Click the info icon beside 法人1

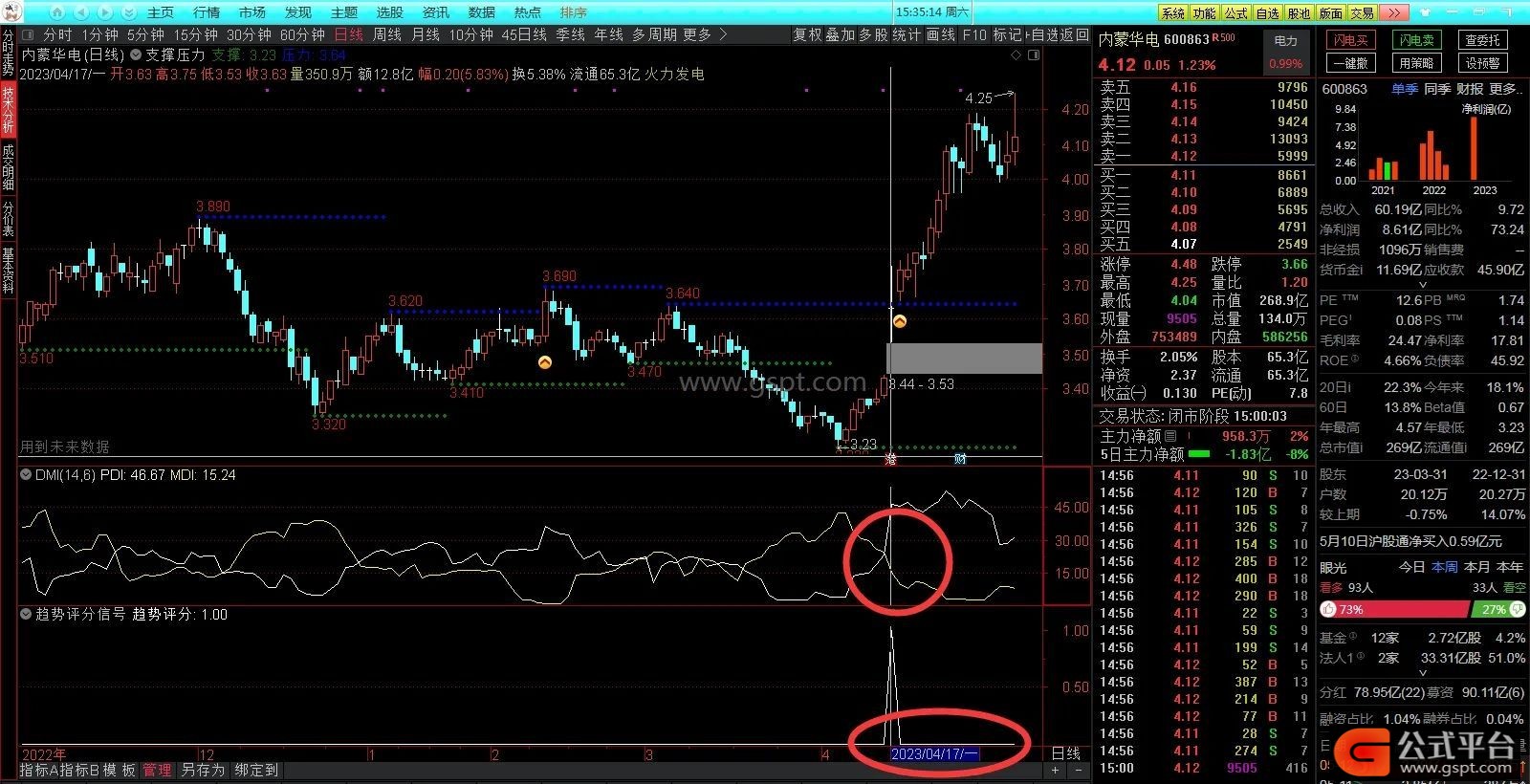1360,657
